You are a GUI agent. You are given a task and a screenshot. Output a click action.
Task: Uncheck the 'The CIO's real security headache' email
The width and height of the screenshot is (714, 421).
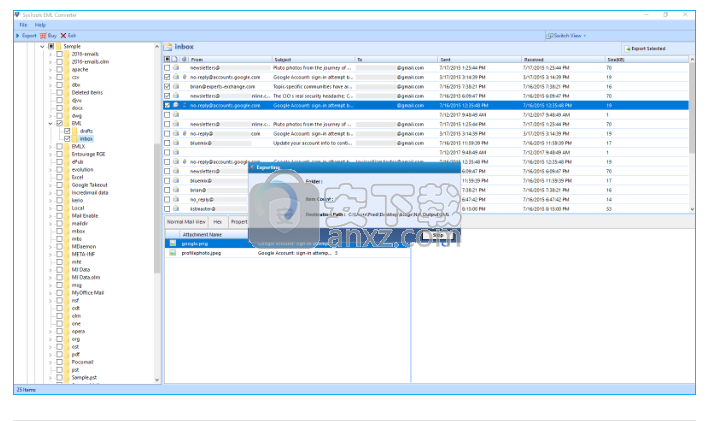(167, 96)
